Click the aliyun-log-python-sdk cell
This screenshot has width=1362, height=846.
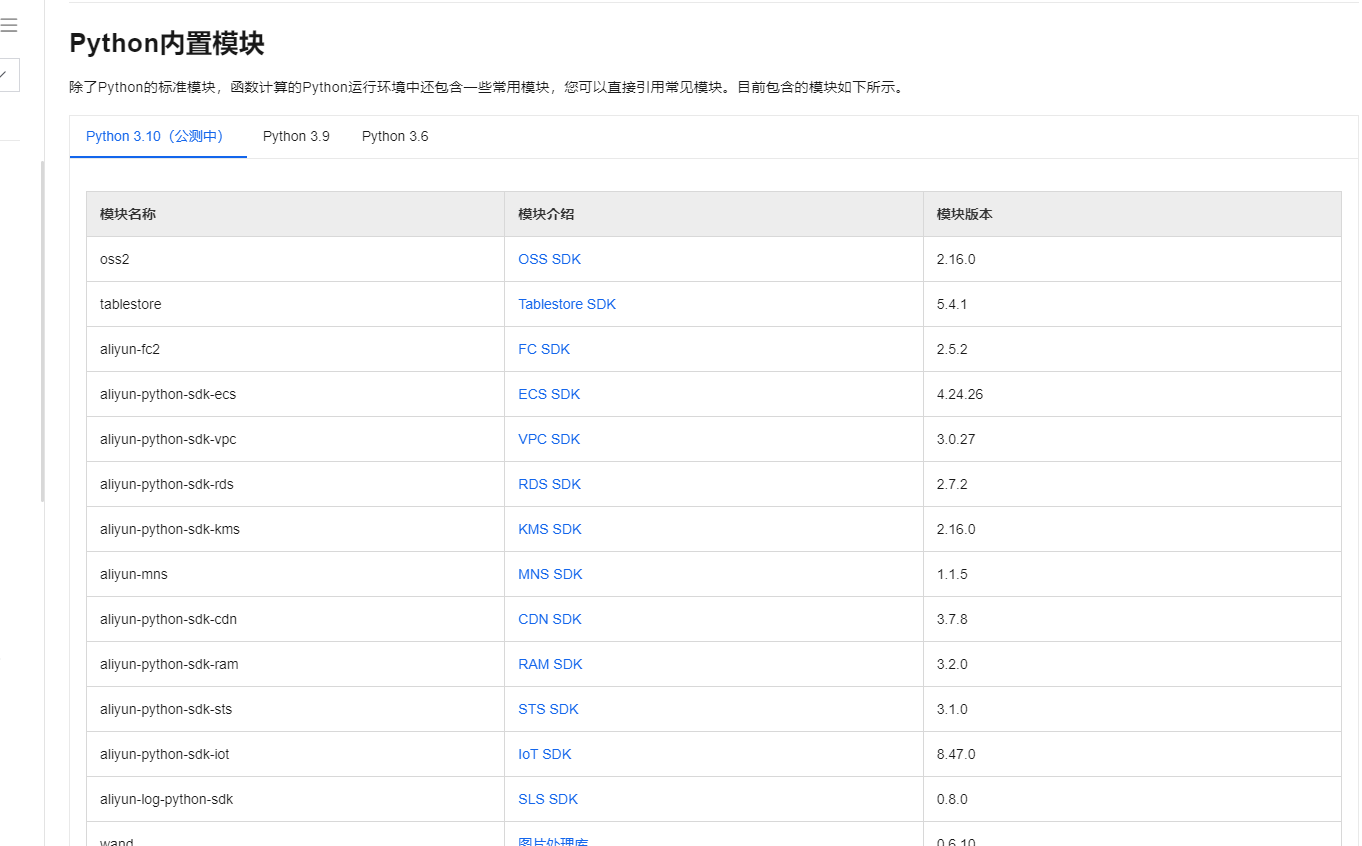click(x=296, y=799)
